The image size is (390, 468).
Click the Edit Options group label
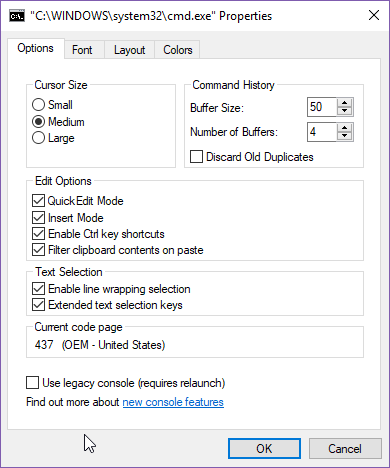(x=63, y=181)
